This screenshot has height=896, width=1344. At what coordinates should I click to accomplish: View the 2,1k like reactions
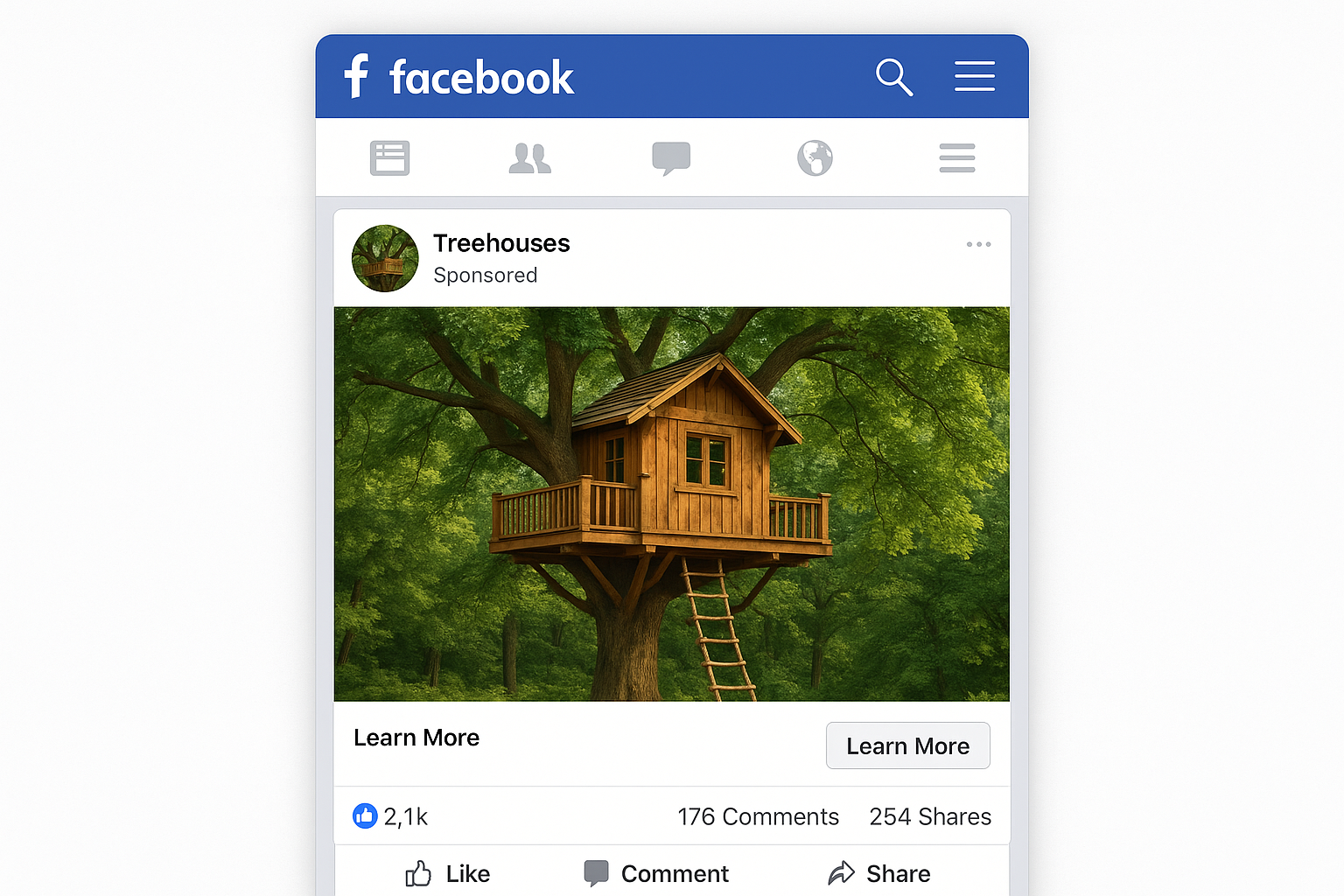pyautogui.click(x=390, y=816)
